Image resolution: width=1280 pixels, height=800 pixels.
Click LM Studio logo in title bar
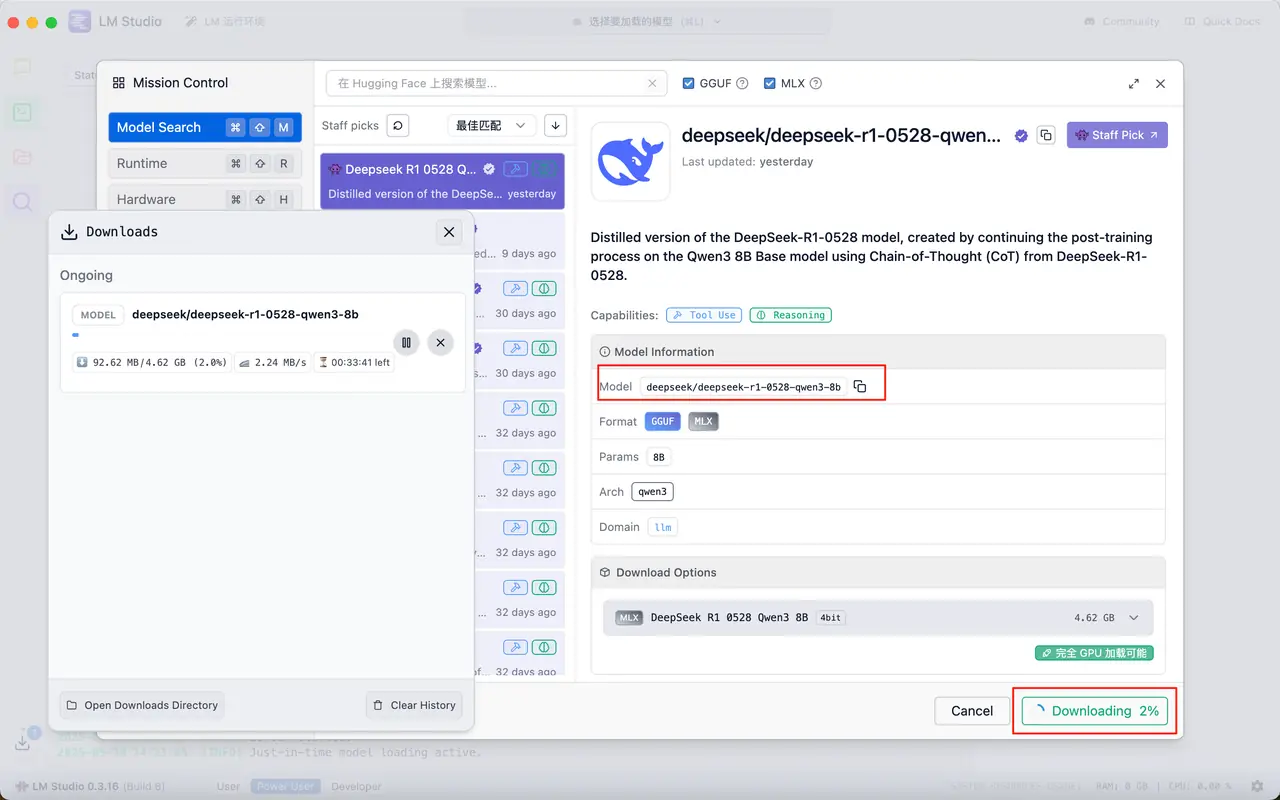click(x=81, y=21)
